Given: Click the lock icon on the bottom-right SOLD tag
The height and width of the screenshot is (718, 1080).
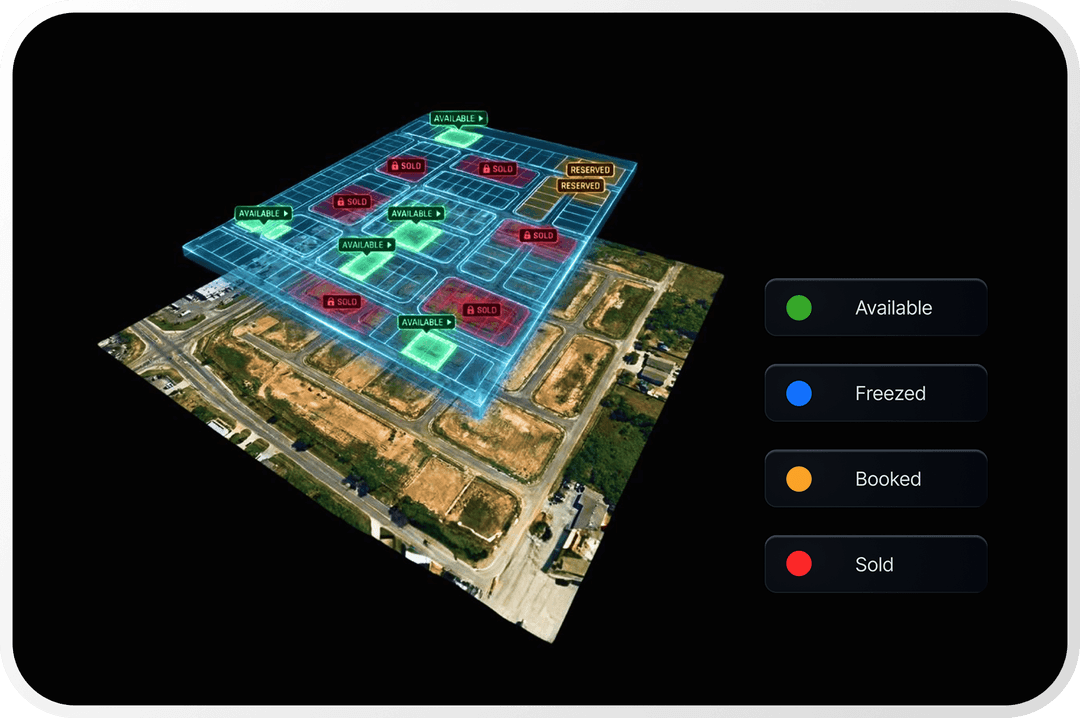Looking at the screenshot, I should pos(471,309).
